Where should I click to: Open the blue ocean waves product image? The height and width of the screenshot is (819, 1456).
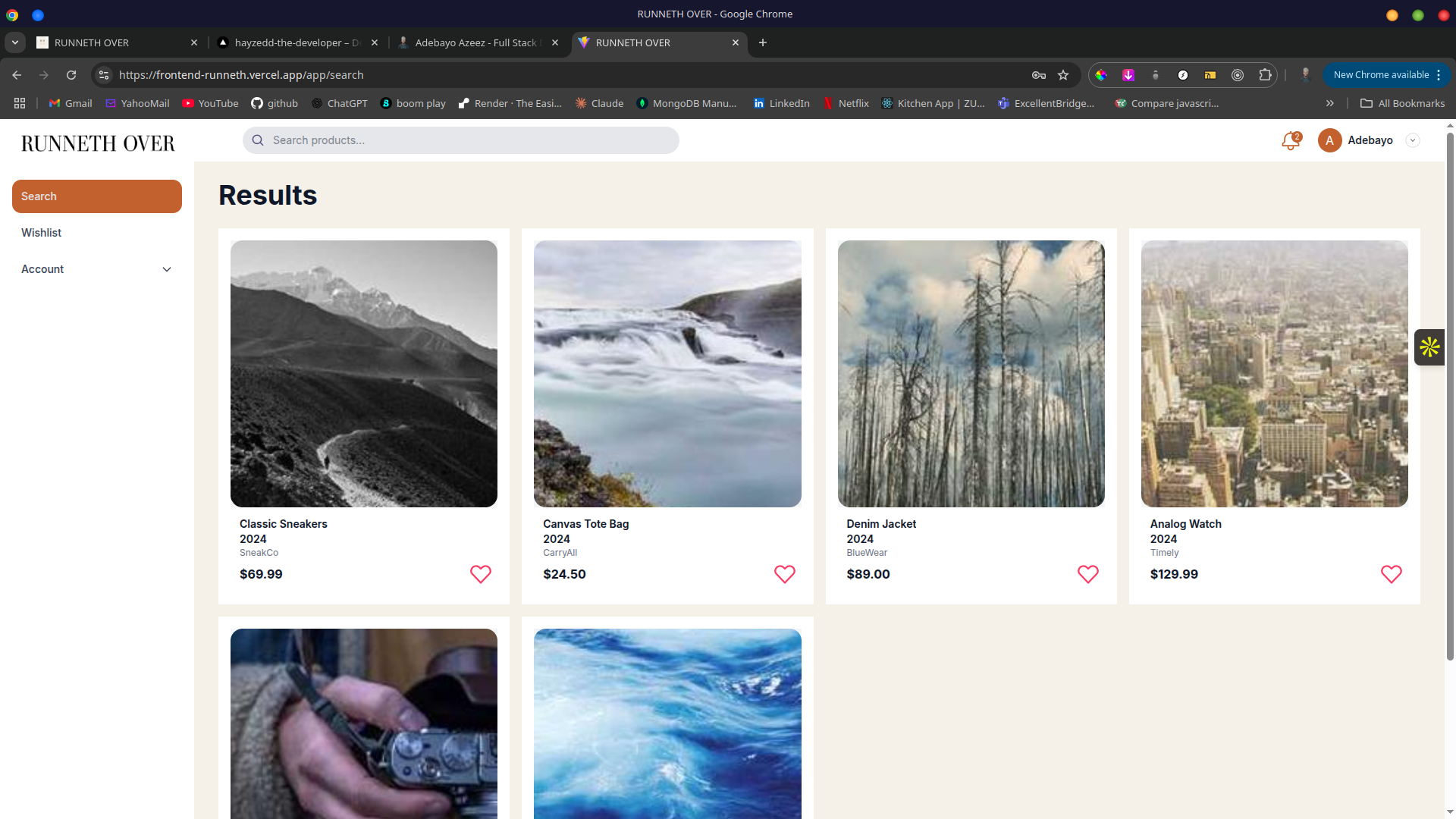pyautogui.click(x=667, y=723)
